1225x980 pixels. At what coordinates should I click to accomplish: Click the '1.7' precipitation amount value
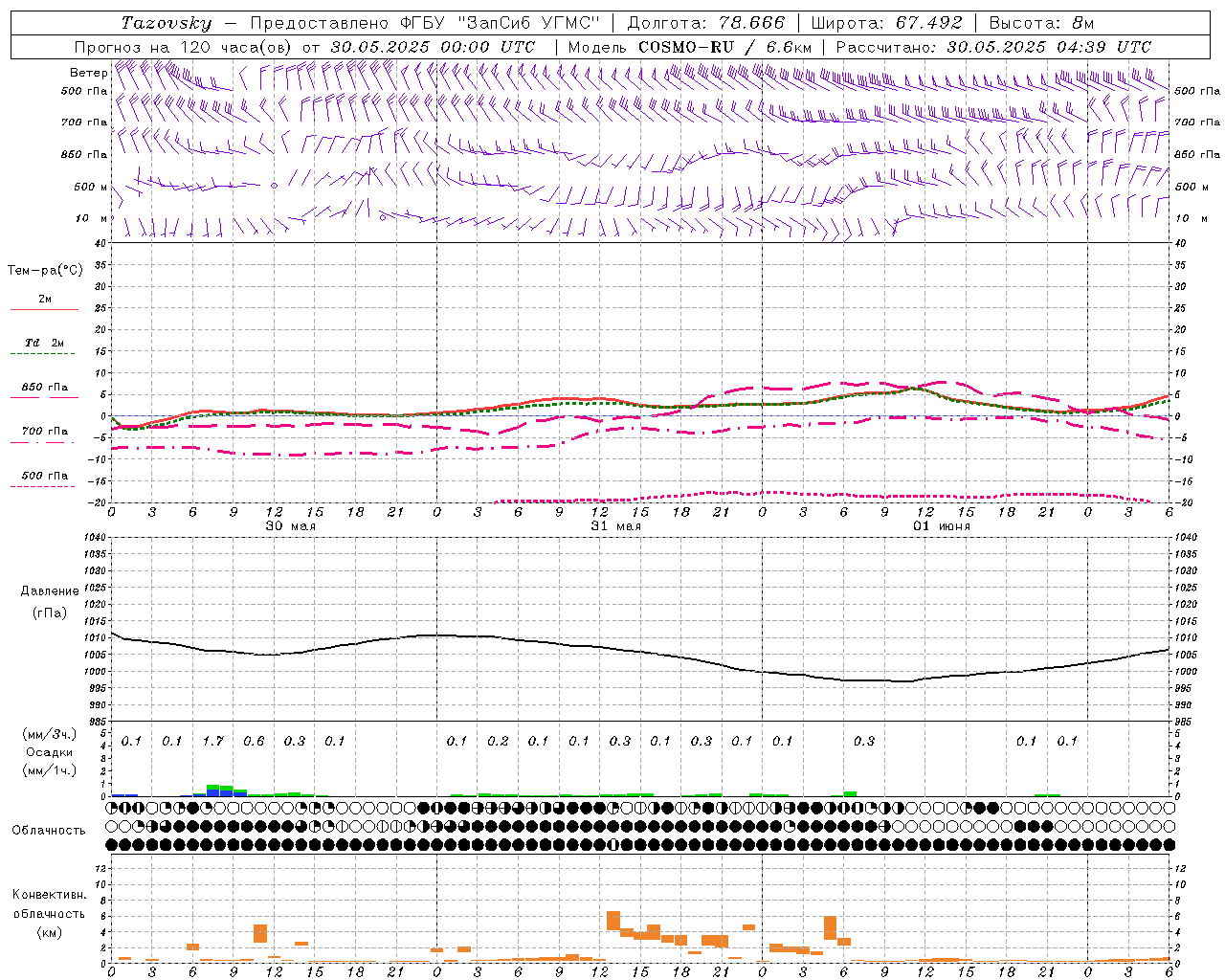[x=212, y=741]
